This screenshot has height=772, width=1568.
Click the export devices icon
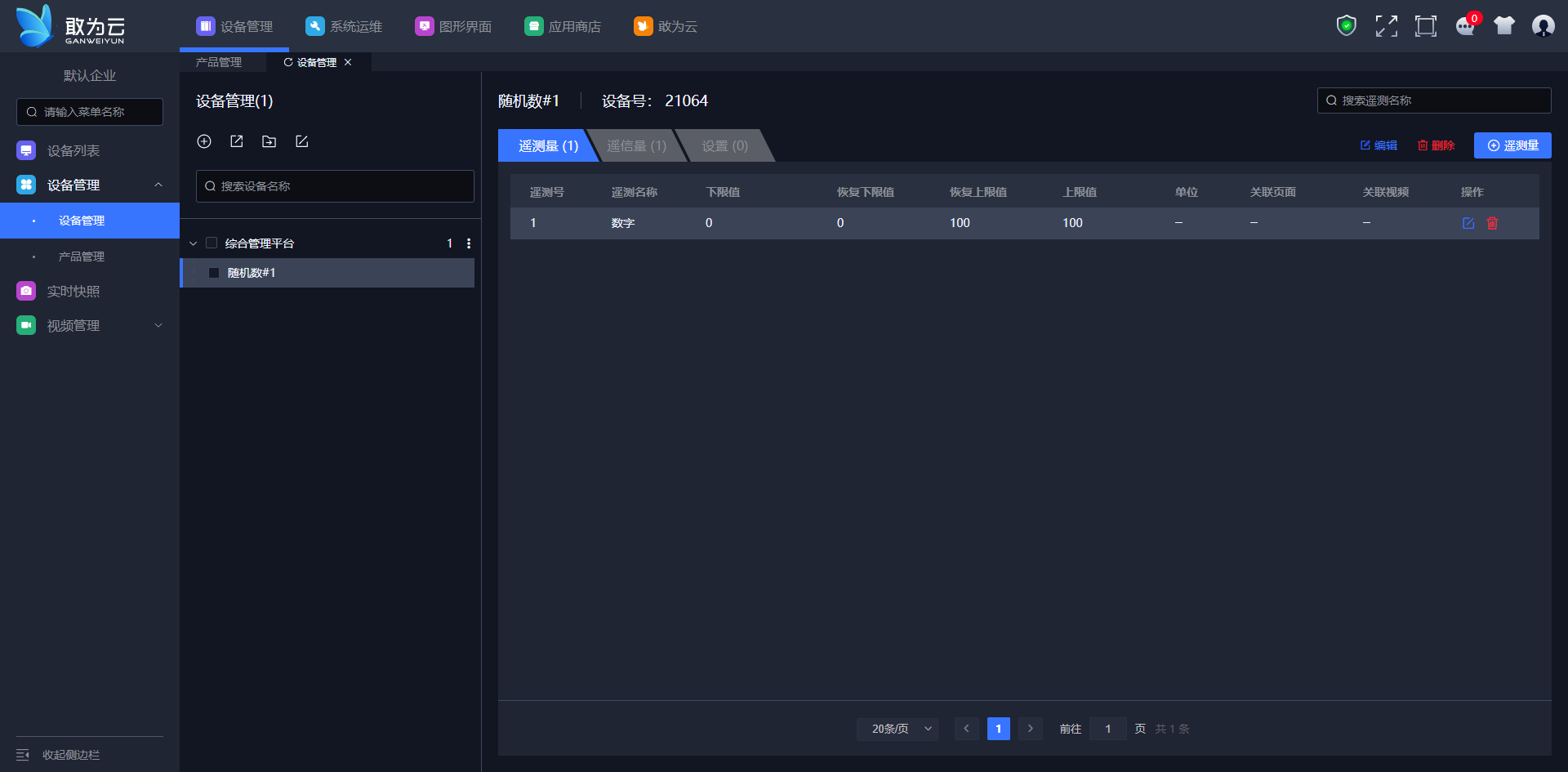[x=237, y=141]
